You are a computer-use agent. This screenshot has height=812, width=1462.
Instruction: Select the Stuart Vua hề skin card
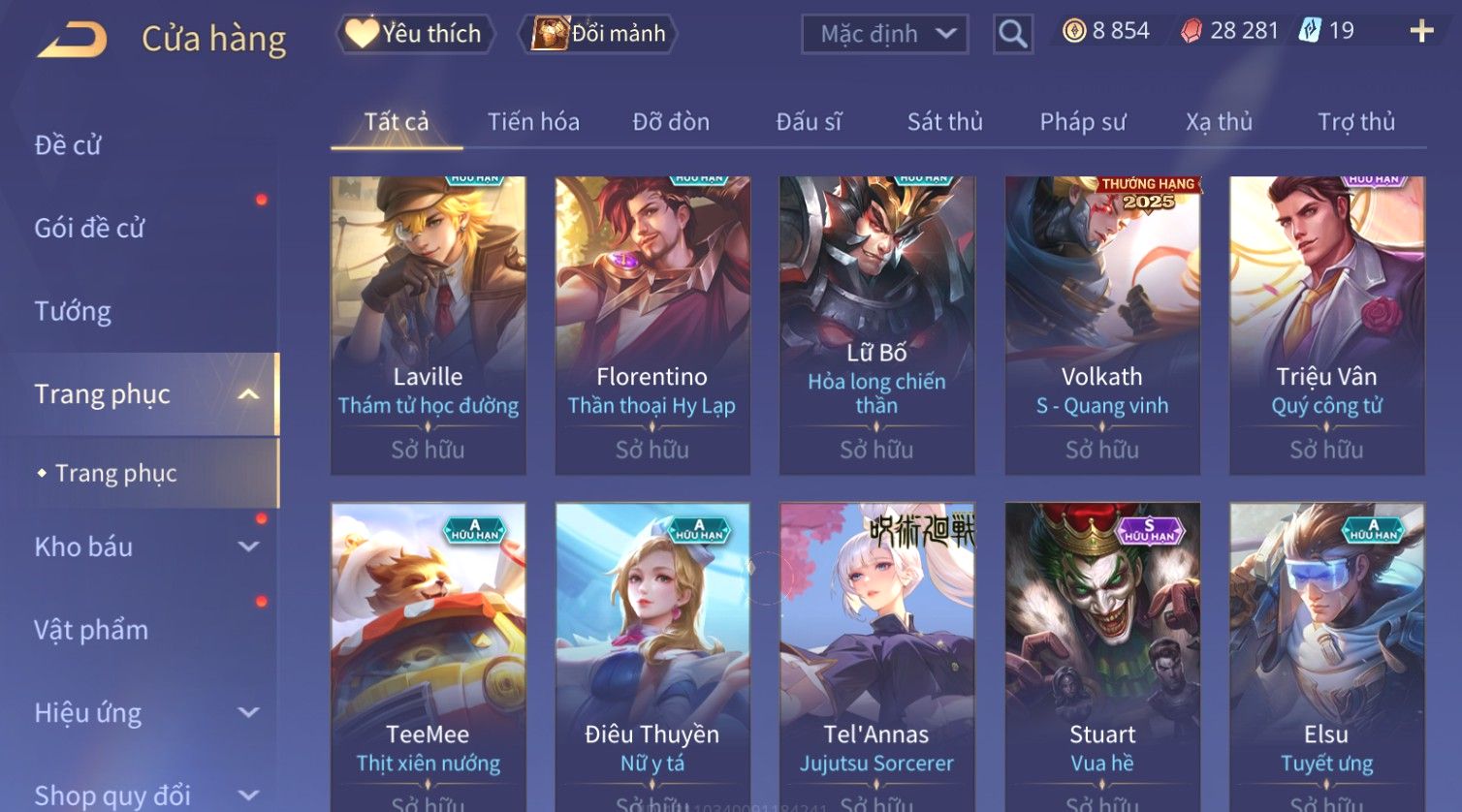(1102, 657)
